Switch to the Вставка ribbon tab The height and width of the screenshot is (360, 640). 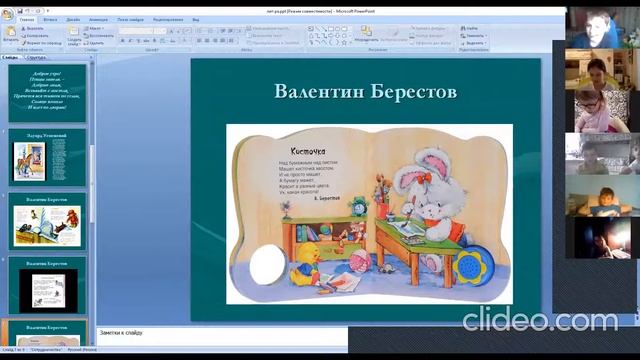(50, 20)
